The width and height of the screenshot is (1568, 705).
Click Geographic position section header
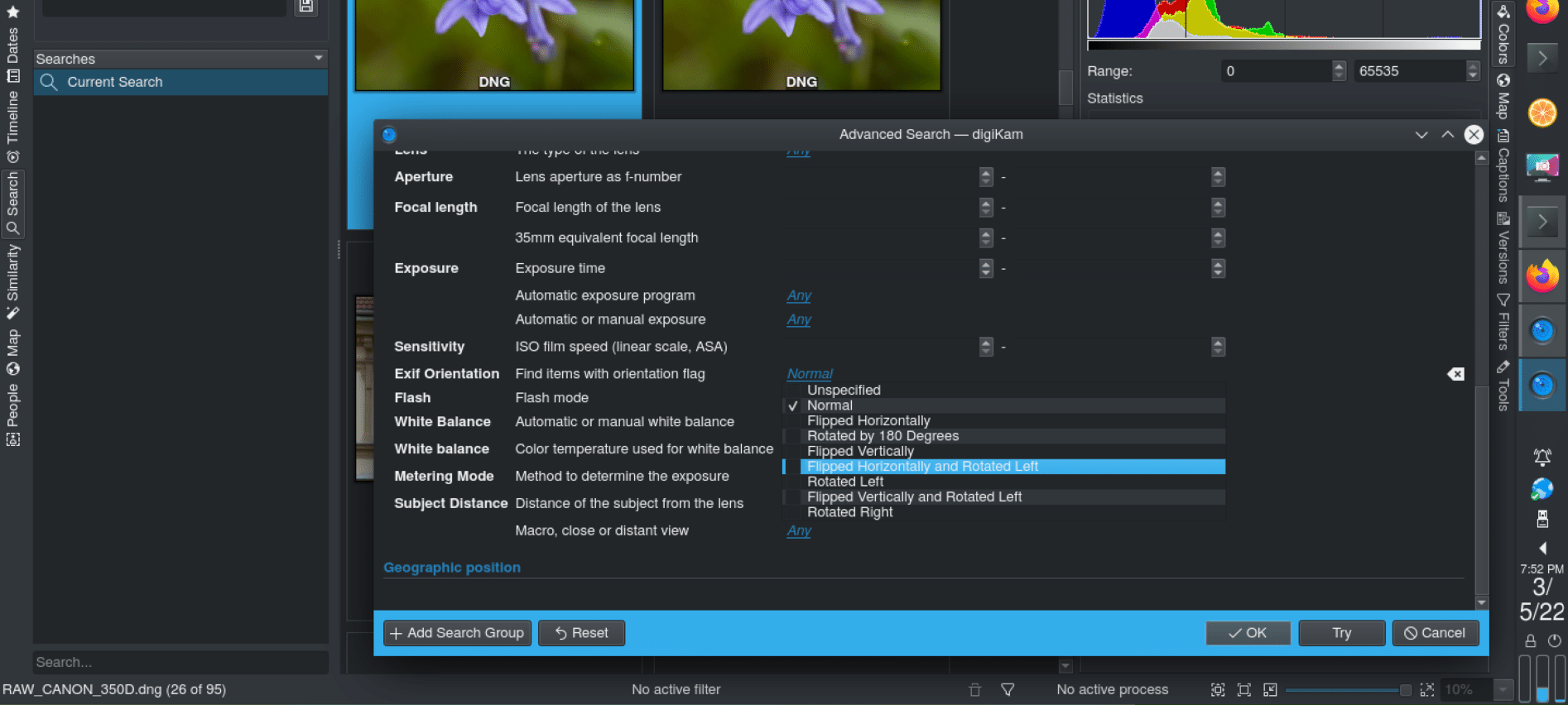point(452,568)
